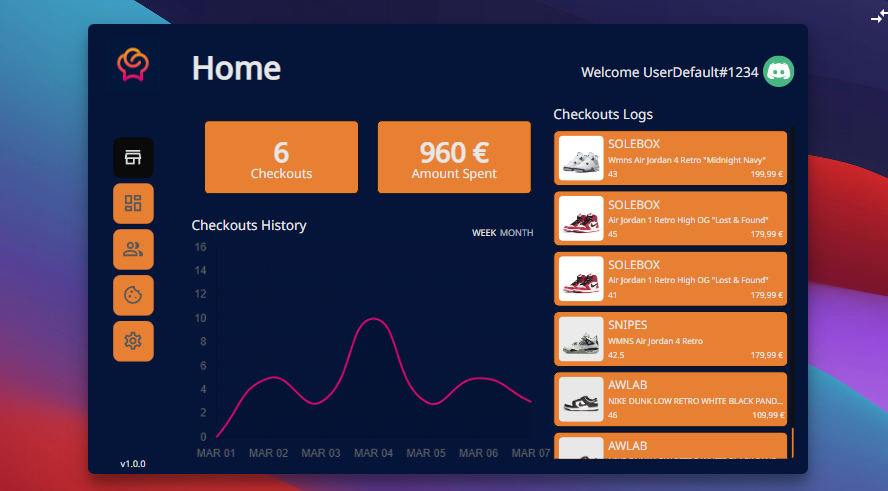This screenshot has width=888, height=491.
Task: Click the chef hat app logo
Action: [x=133, y=65]
